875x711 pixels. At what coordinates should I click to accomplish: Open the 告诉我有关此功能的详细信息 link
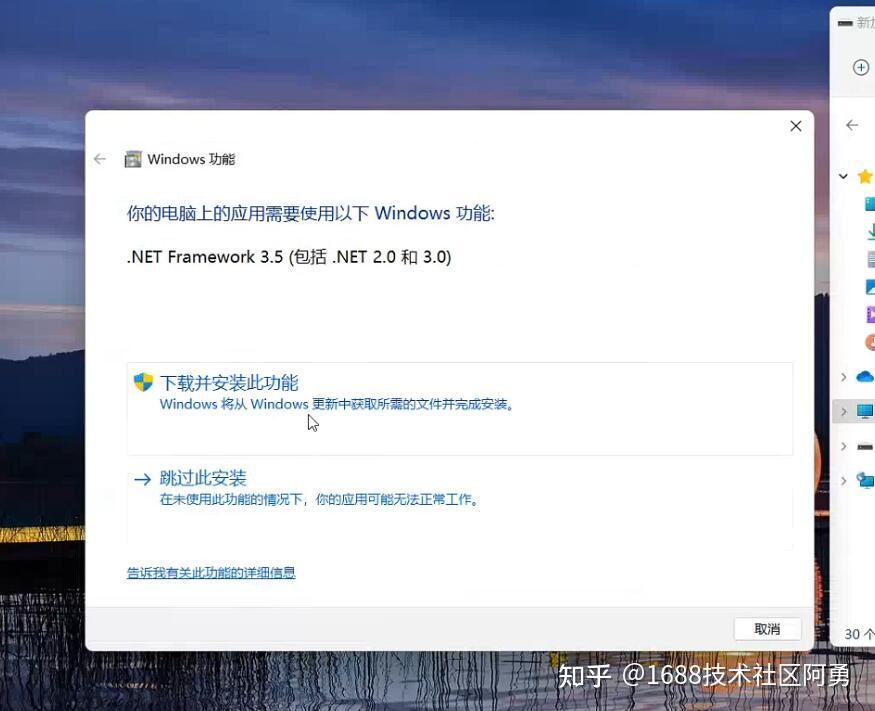click(211, 572)
